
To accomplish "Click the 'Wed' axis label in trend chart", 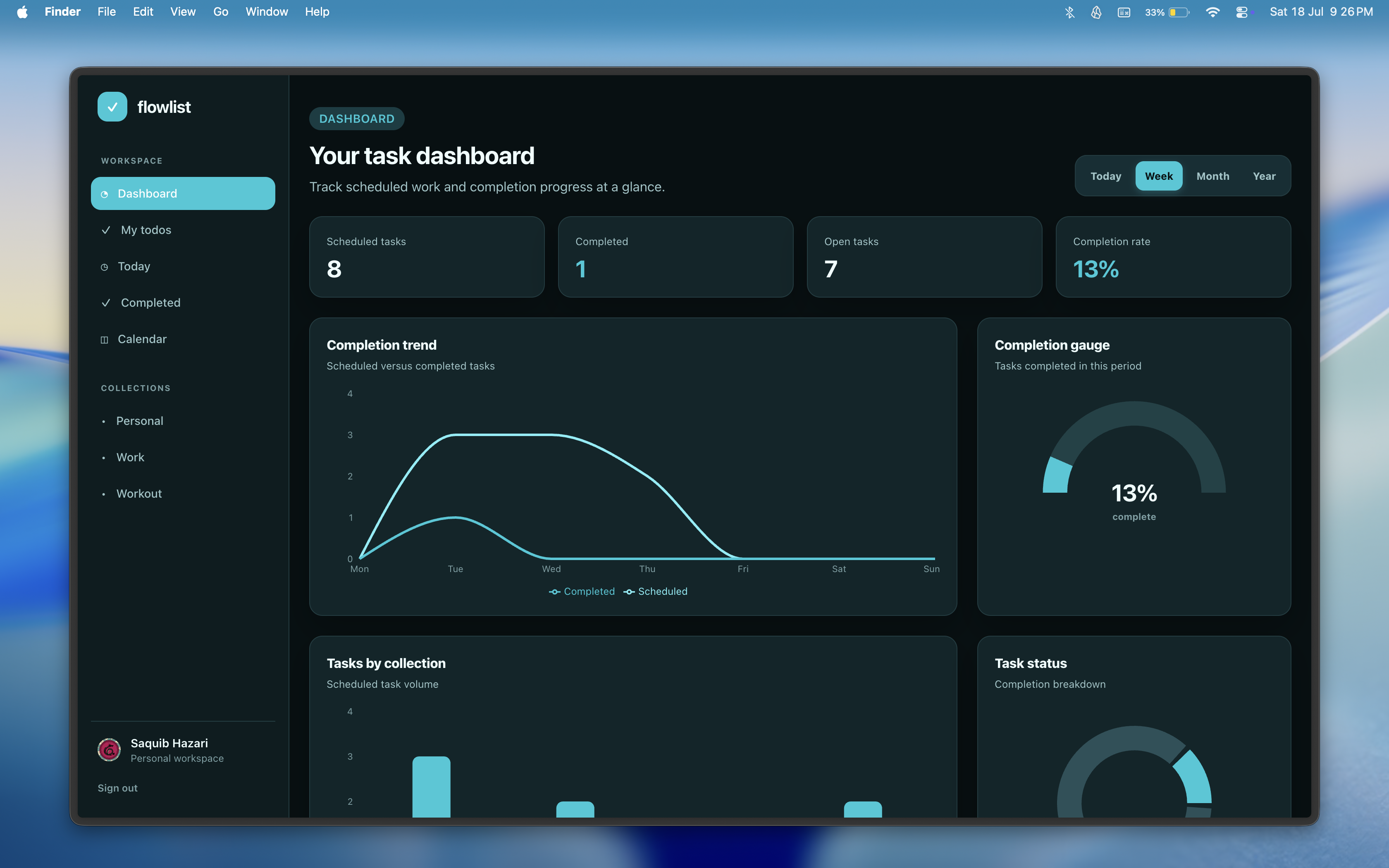I will pos(551,569).
